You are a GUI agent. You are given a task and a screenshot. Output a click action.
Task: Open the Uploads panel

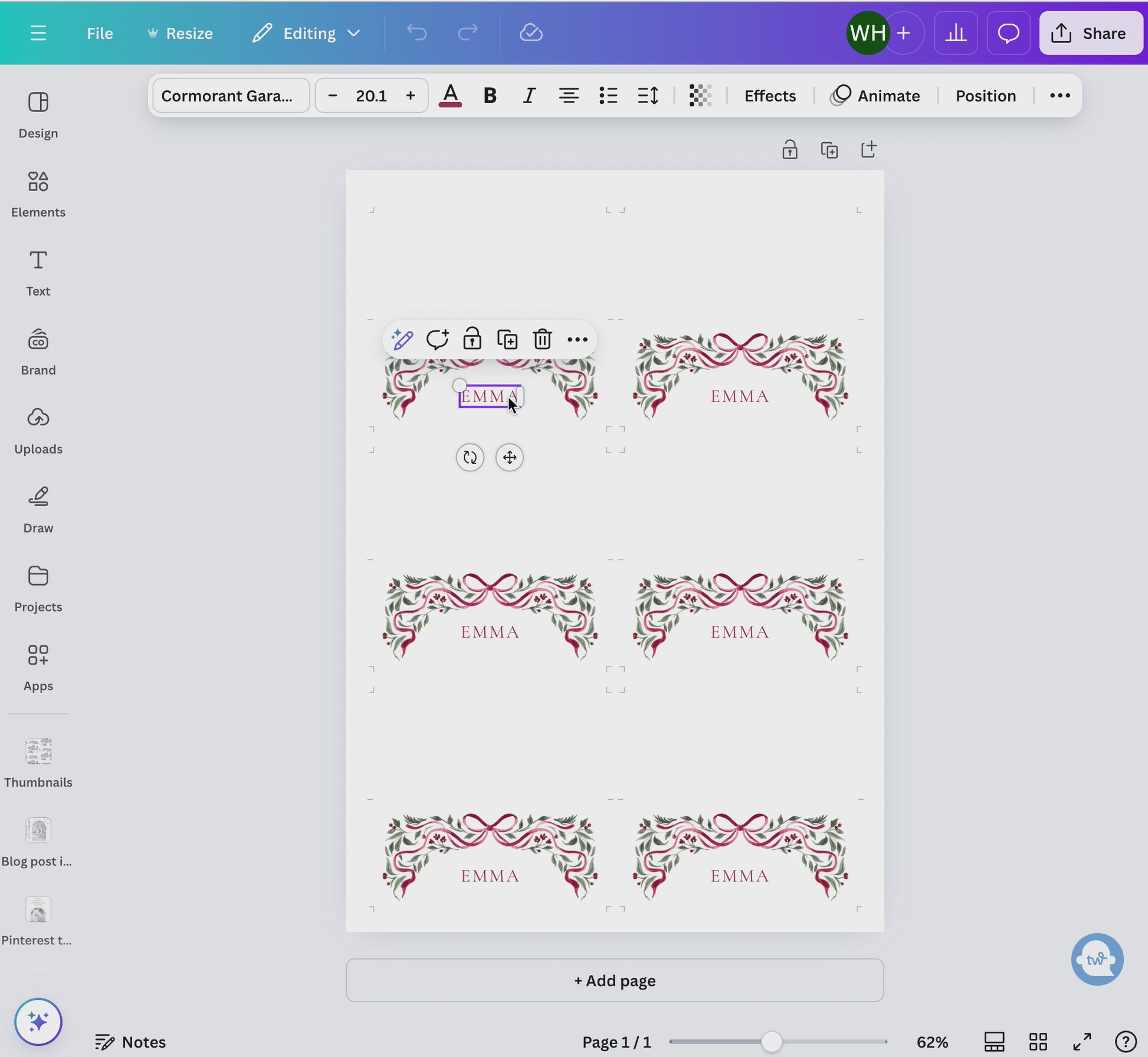38,431
